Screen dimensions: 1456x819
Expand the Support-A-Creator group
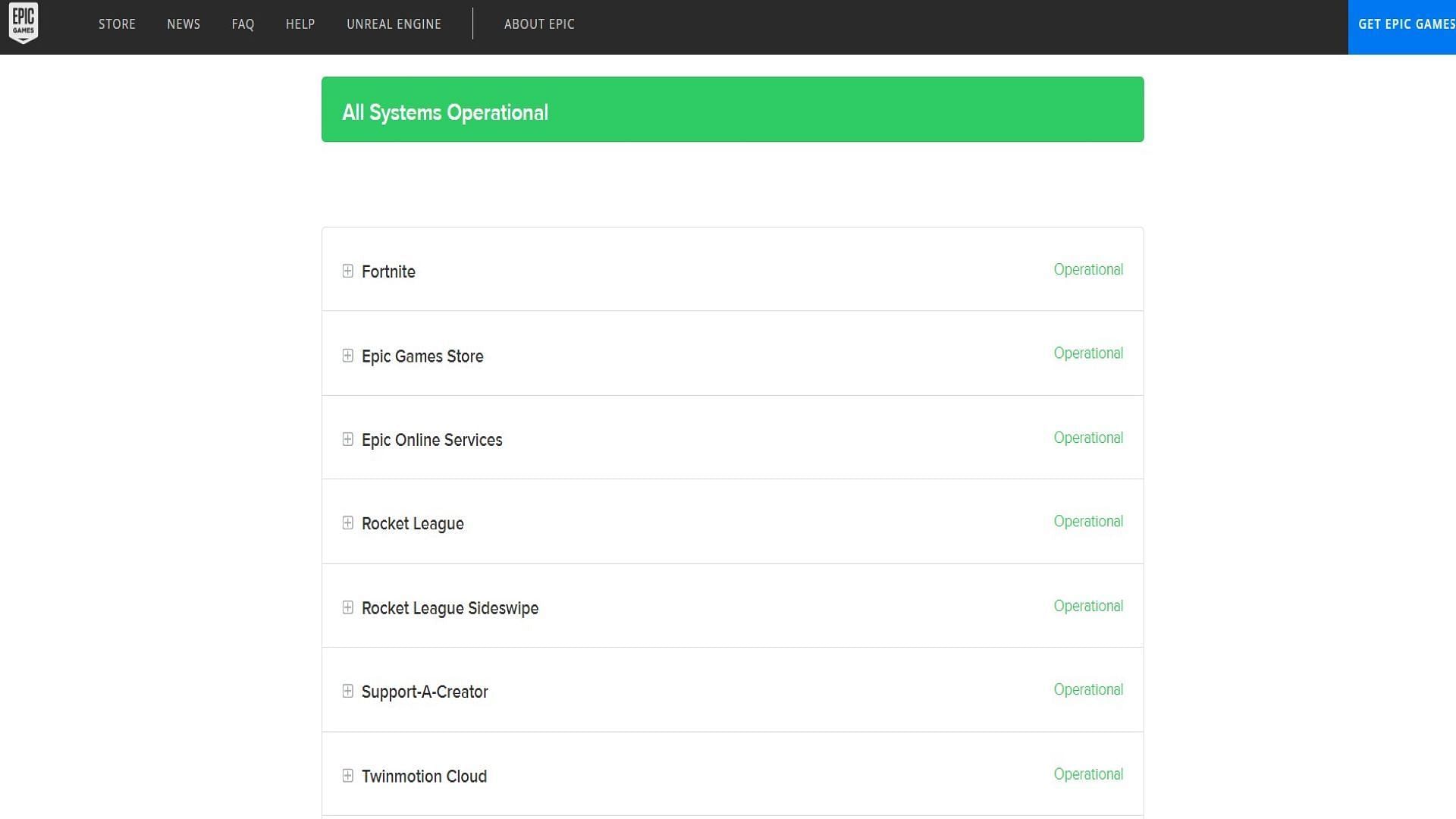point(347,691)
